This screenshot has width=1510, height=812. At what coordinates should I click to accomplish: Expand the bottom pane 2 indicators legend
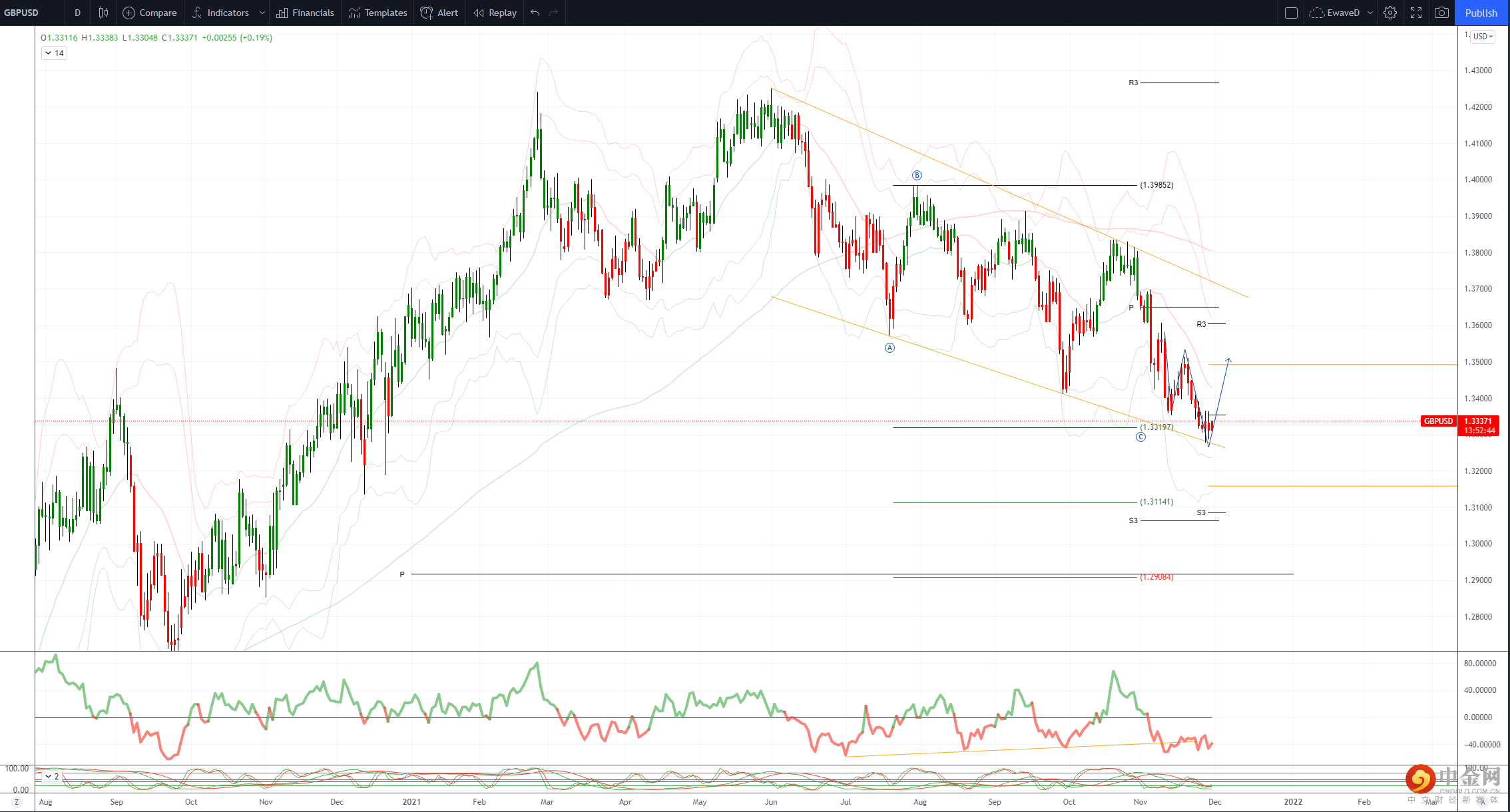point(51,776)
